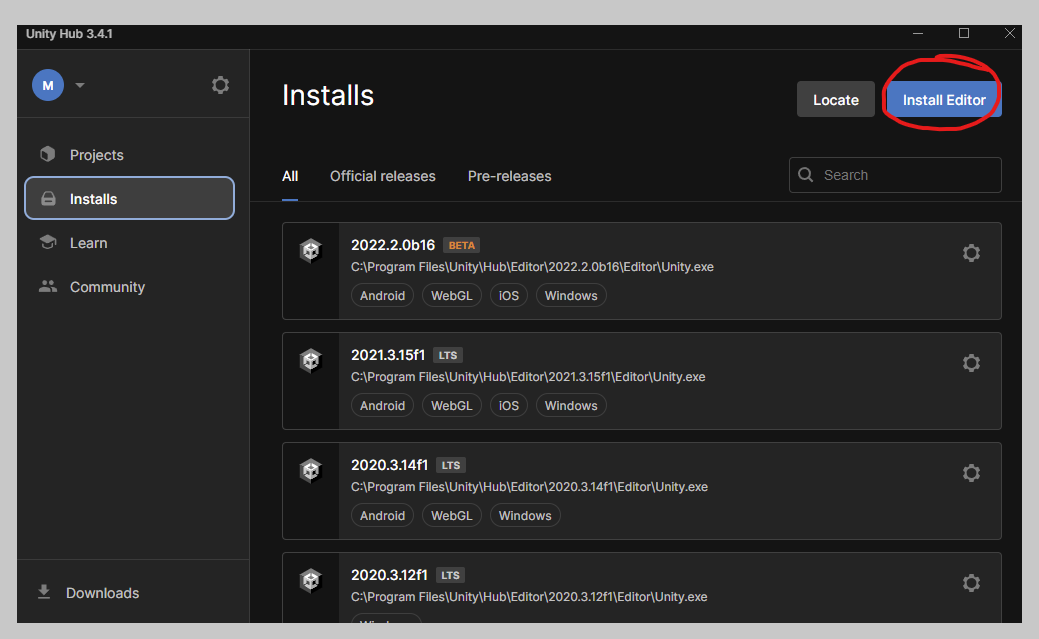Click the 2021.3.15f1 version title
This screenshot has height=639, width=1039.
point(388,355)
